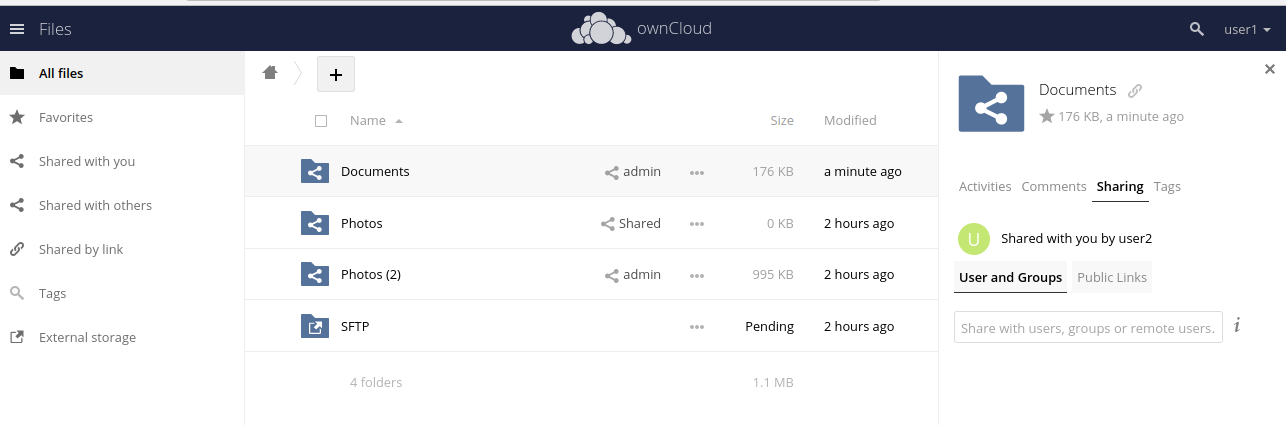Click the plus new-file button
This screenshot has width=1286, height=425.
tap(336, 74)
